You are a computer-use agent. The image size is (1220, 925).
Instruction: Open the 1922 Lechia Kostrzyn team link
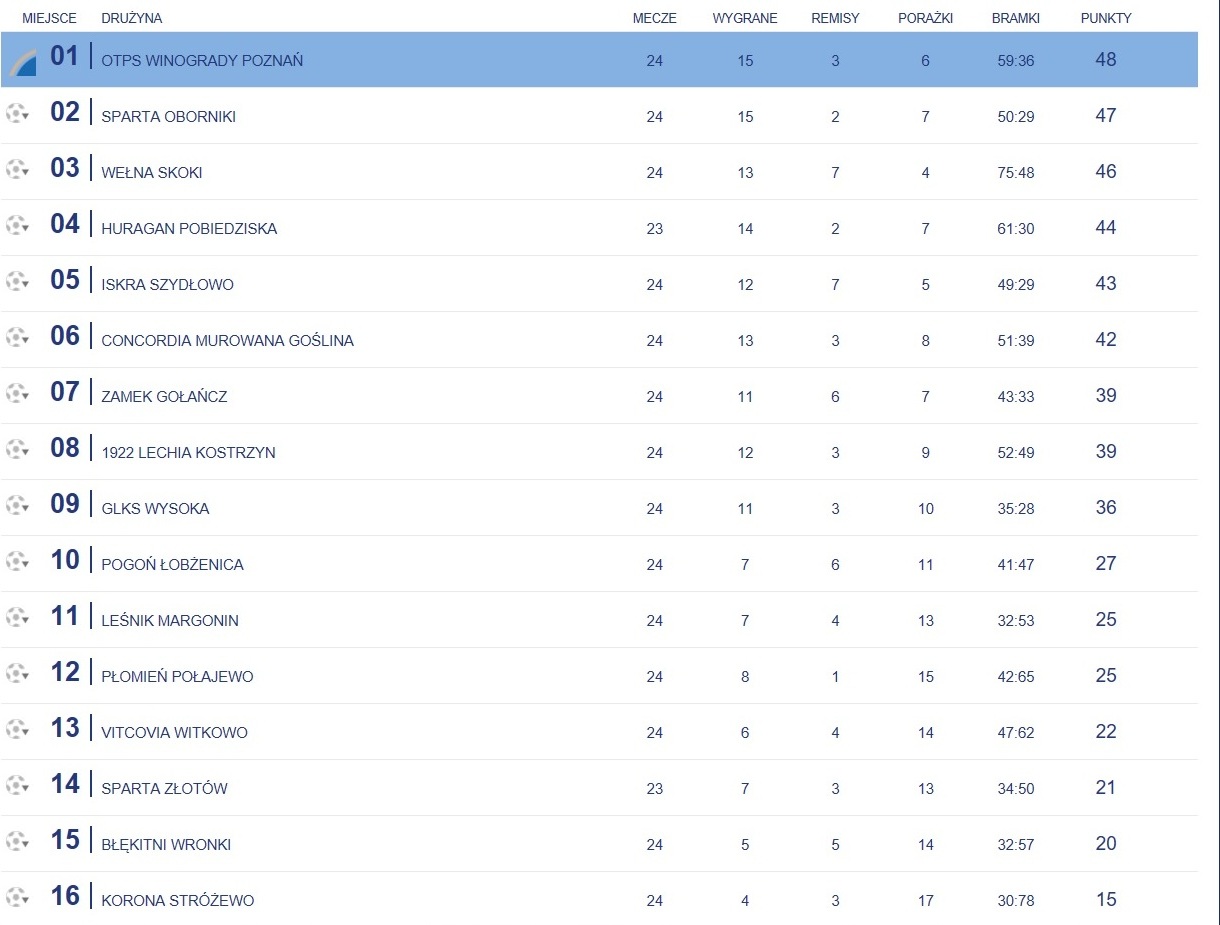(x=188, y=452)
